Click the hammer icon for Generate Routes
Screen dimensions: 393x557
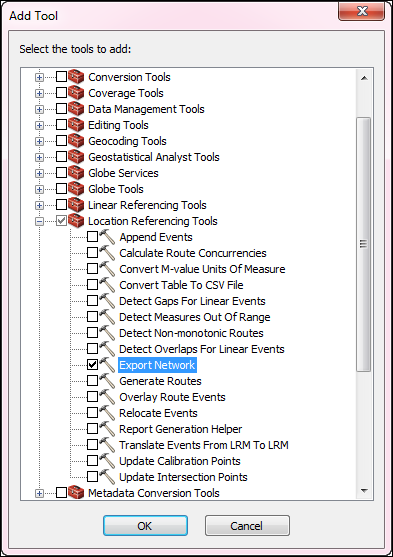pyautogui.click(x=107, y=380)
